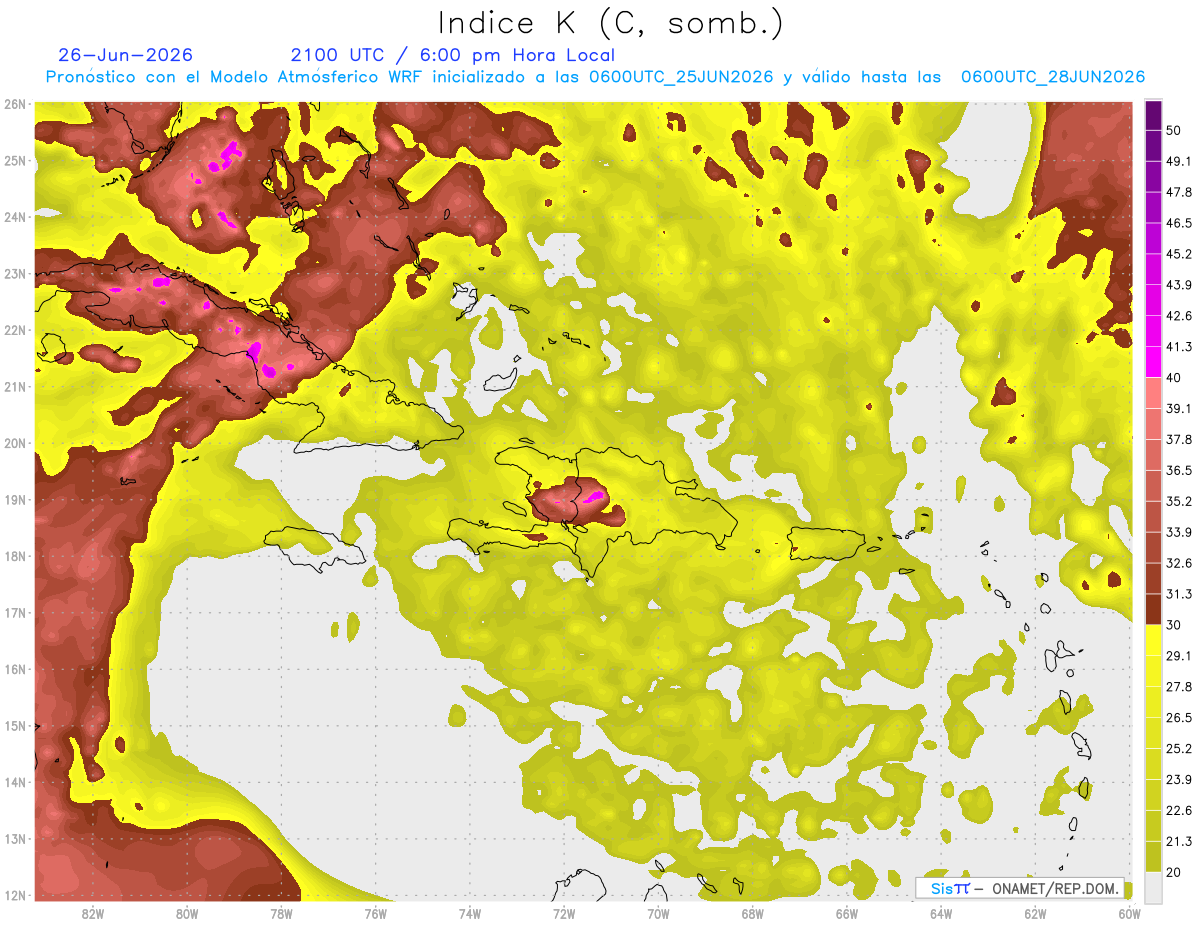Image resolution: width=1200 pixels, height=927 pixels.
Task: Click the 25N latitude label
Action: [x=15, y=160]
